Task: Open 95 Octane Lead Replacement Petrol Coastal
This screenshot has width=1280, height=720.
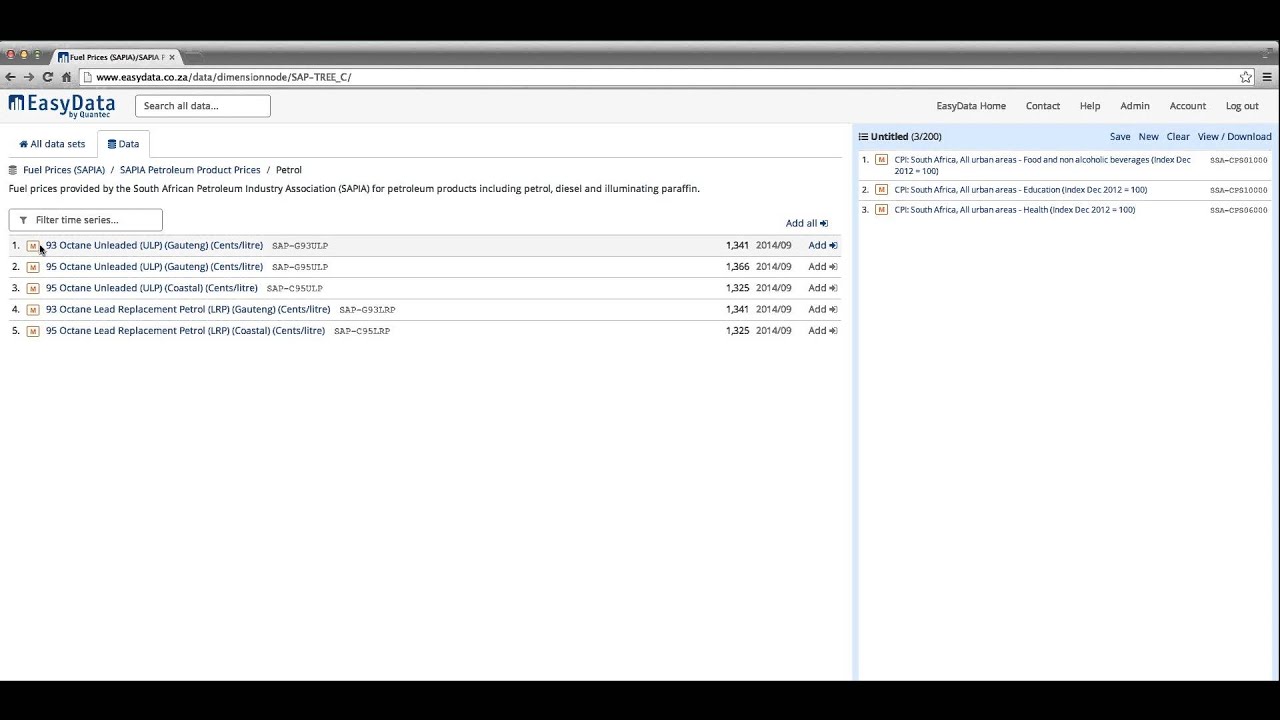Action: (x=185, y=331)
